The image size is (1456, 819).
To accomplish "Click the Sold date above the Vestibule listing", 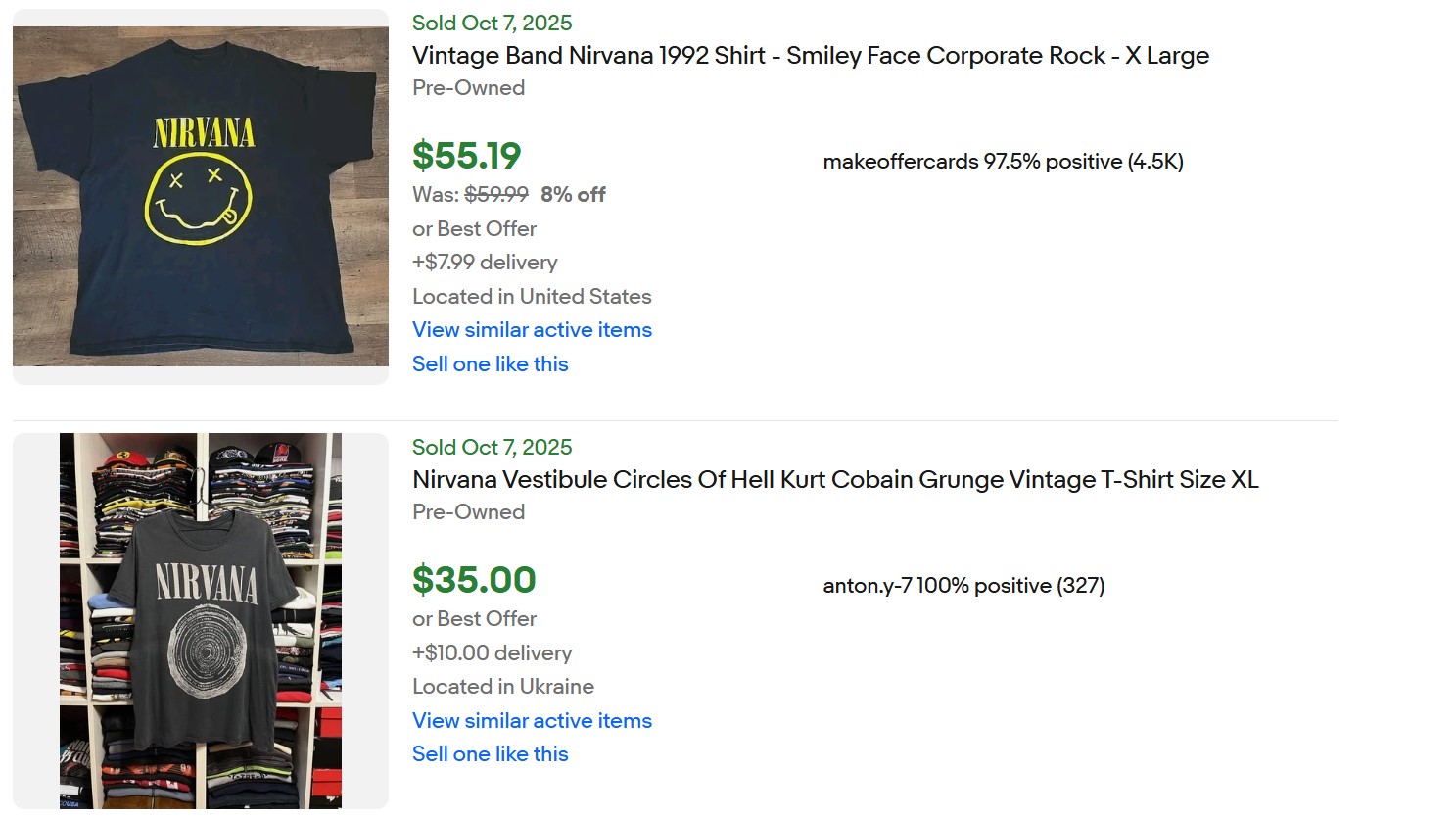I will coord(492,448).
